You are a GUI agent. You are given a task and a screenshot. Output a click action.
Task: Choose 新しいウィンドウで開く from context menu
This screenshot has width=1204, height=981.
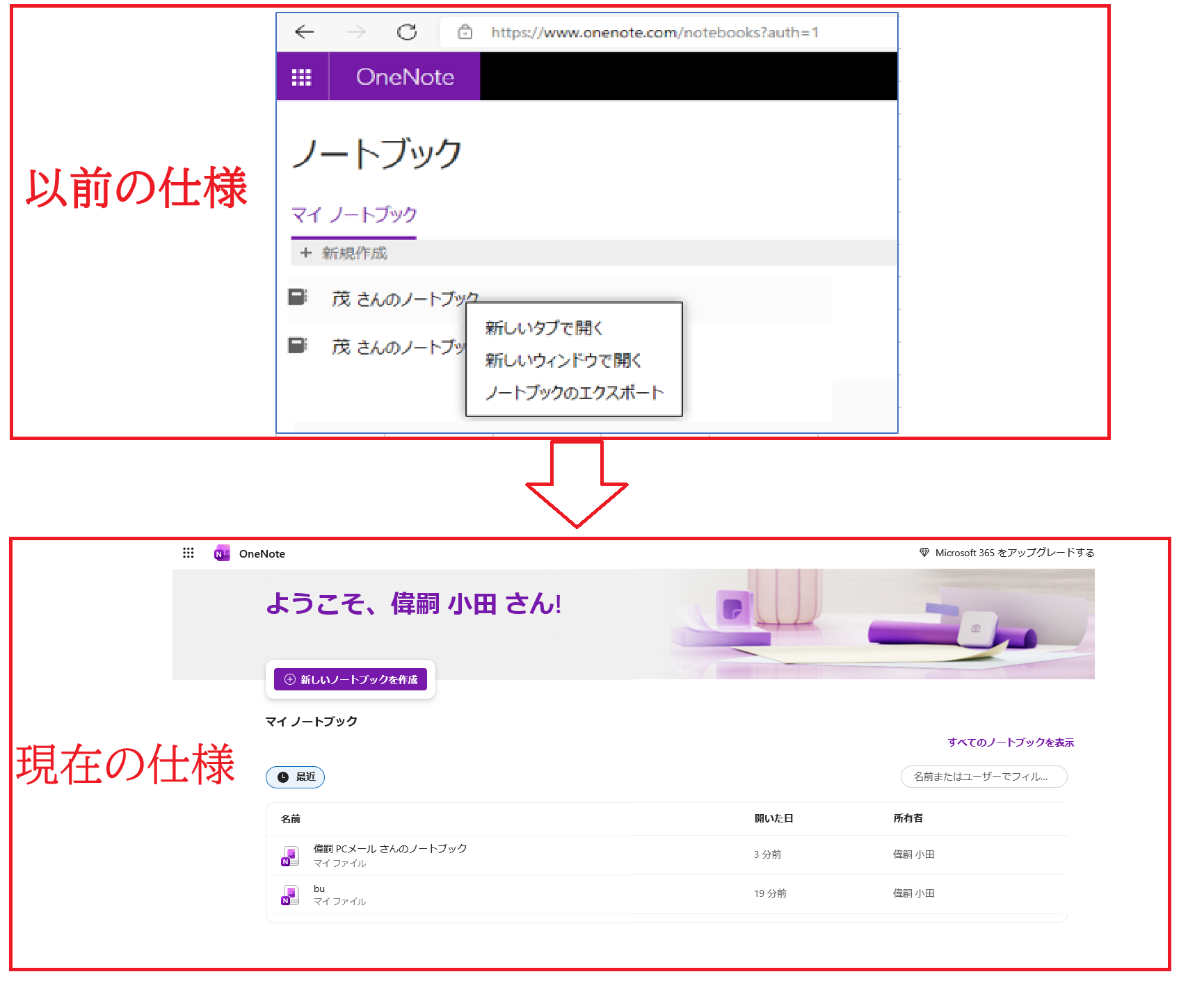point(563,360)
